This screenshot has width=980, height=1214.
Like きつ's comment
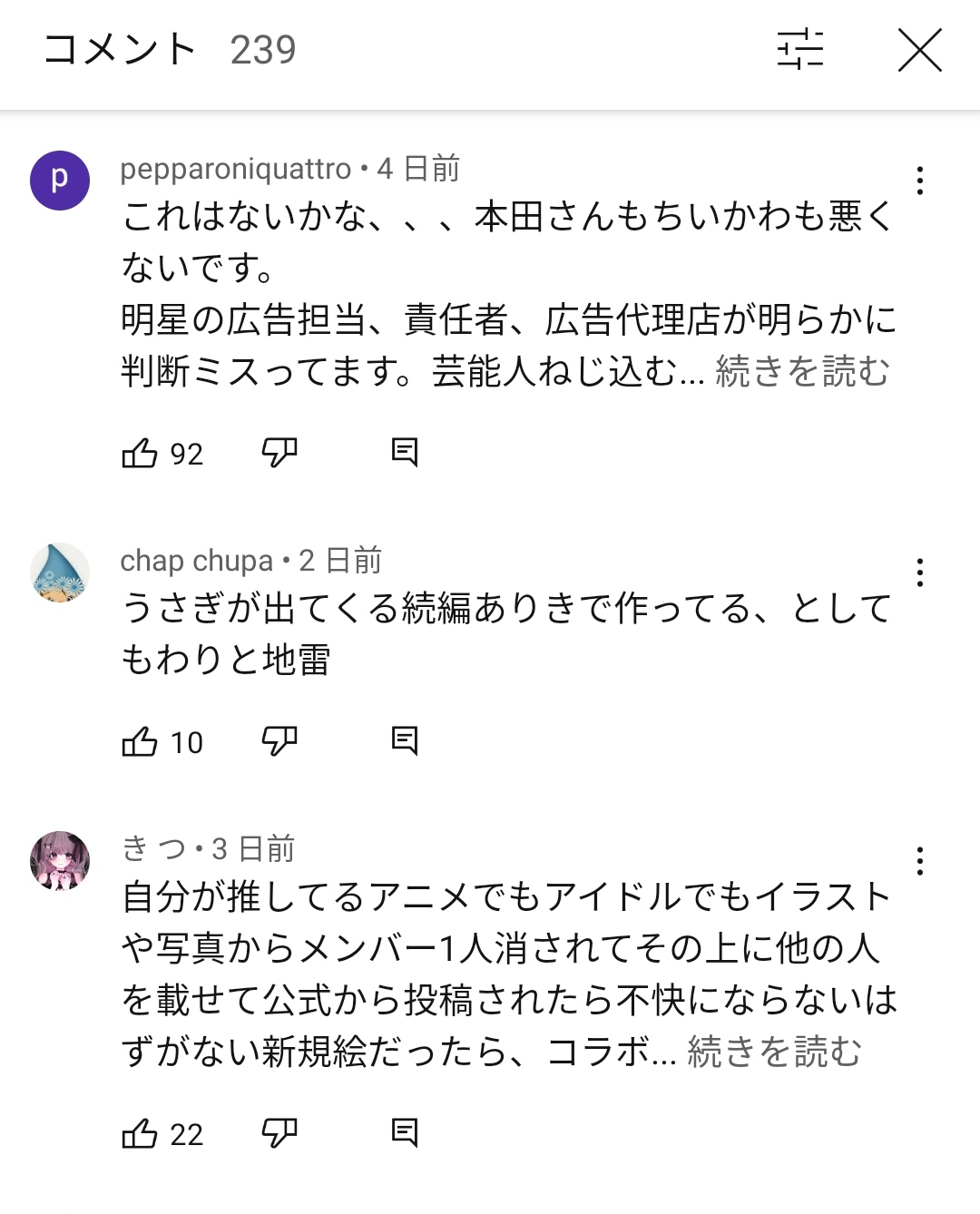[140, 1134]
